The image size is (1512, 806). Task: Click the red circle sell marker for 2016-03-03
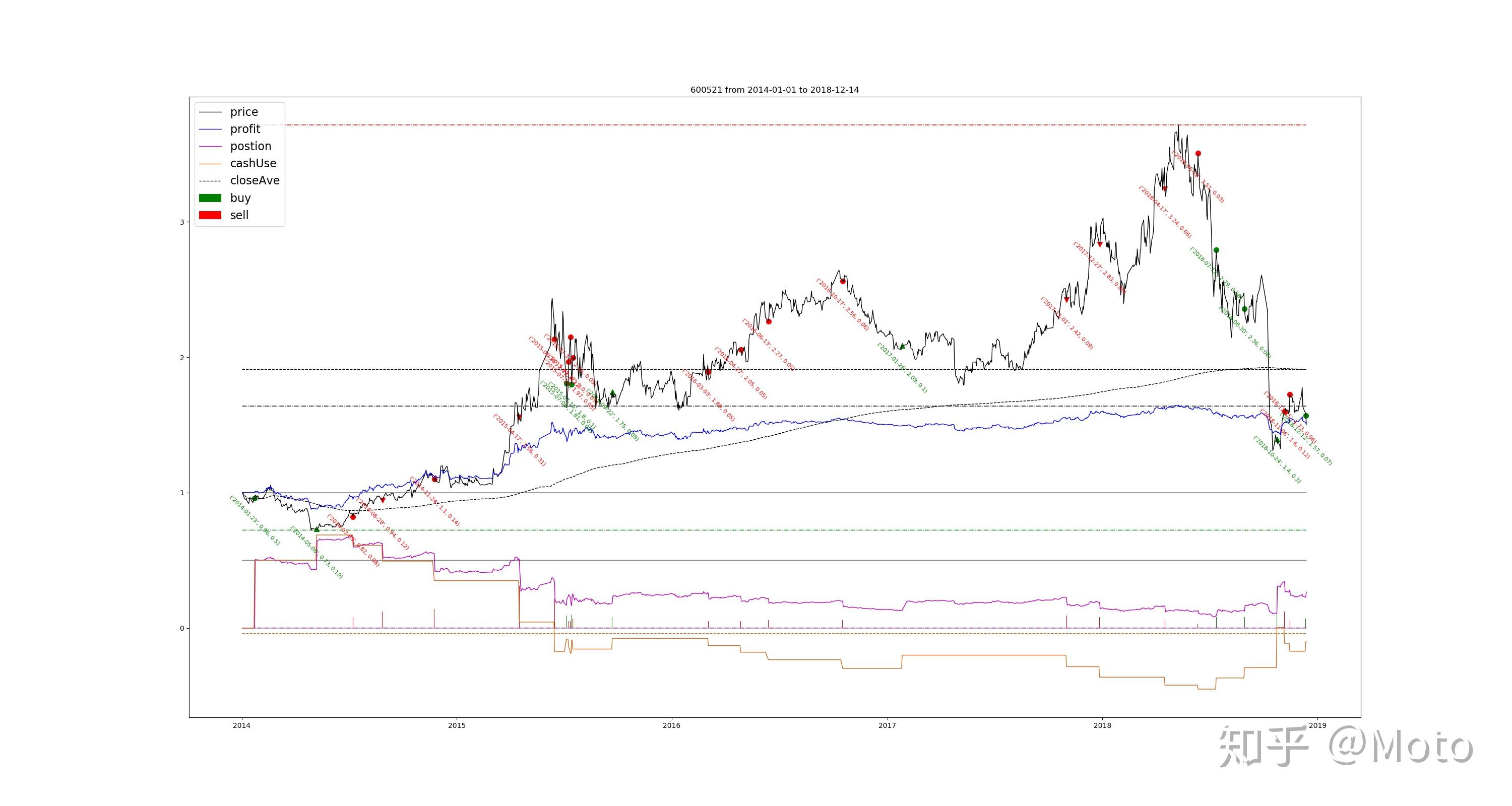[x=709, y=372]
